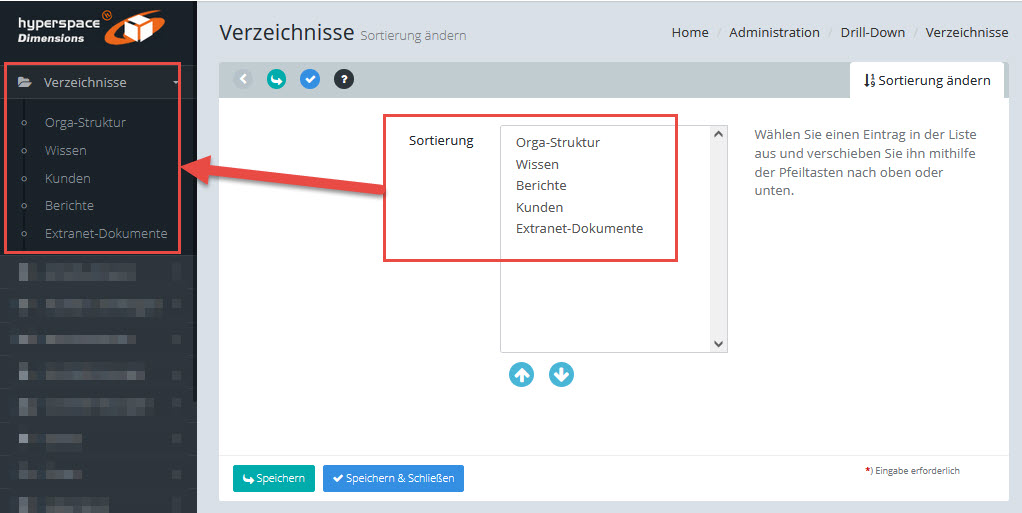Collapse the Verzeichnisse sidebar menu

pyautogui.click(x=176, y=83)
